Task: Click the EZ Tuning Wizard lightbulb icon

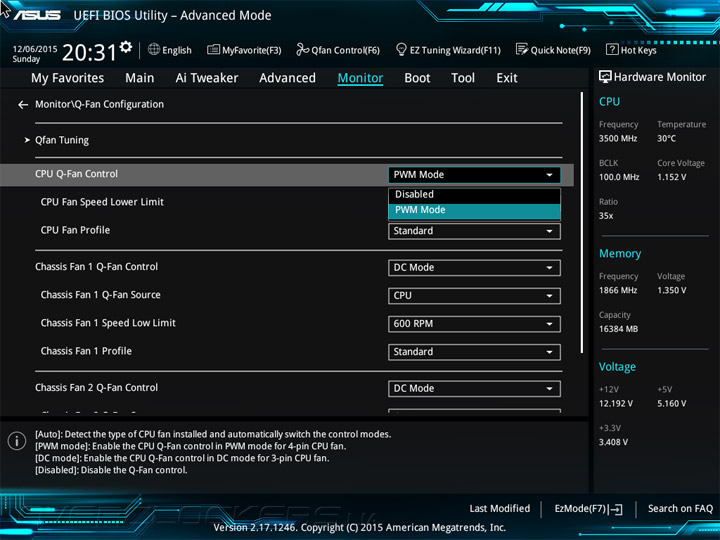Action: click(401, 49)
